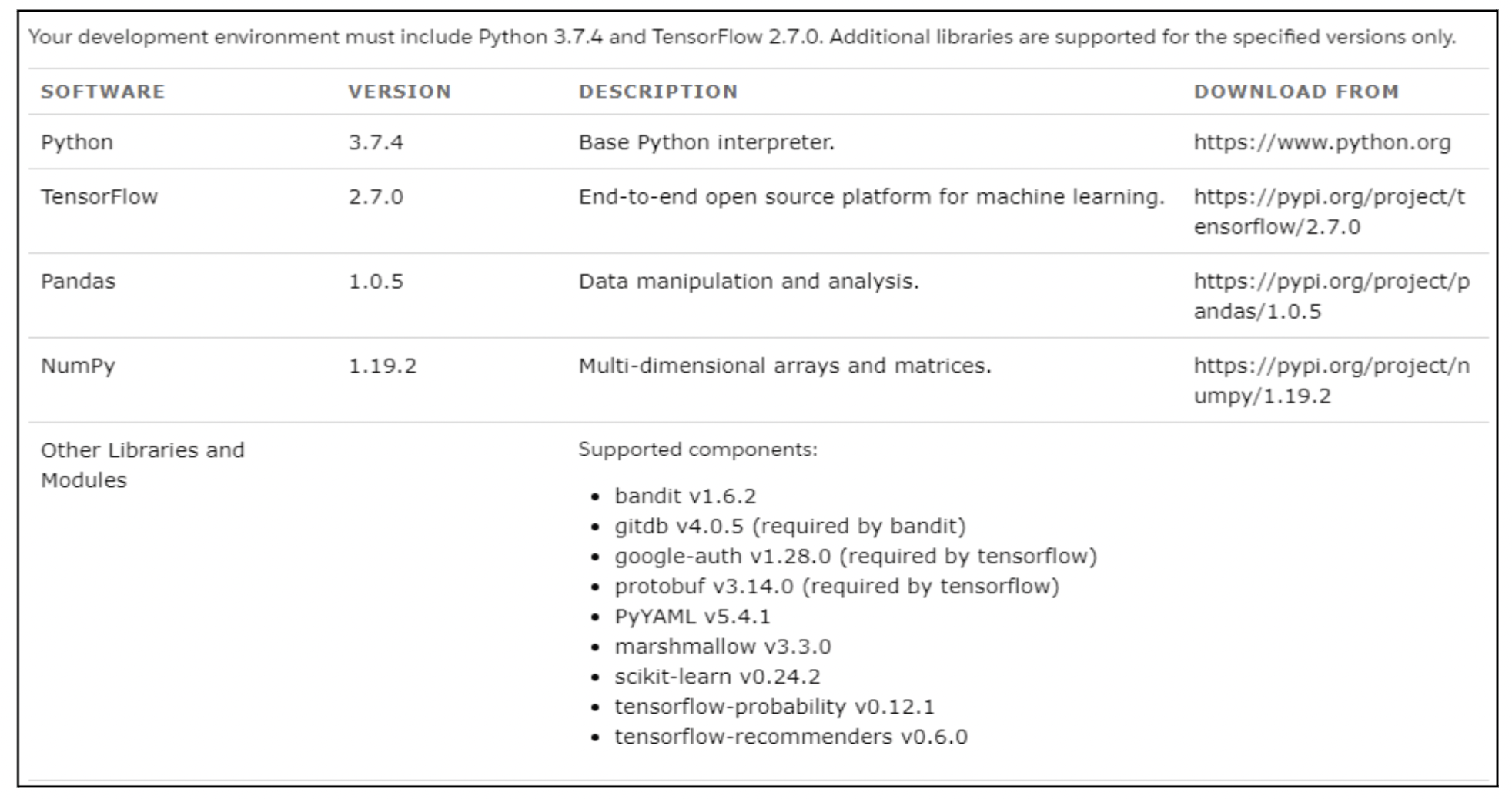Open the TensorFlow 2.7.0 PyPI link
1512x799 pixels.
pyautogui.click(x=1330, y=212)
